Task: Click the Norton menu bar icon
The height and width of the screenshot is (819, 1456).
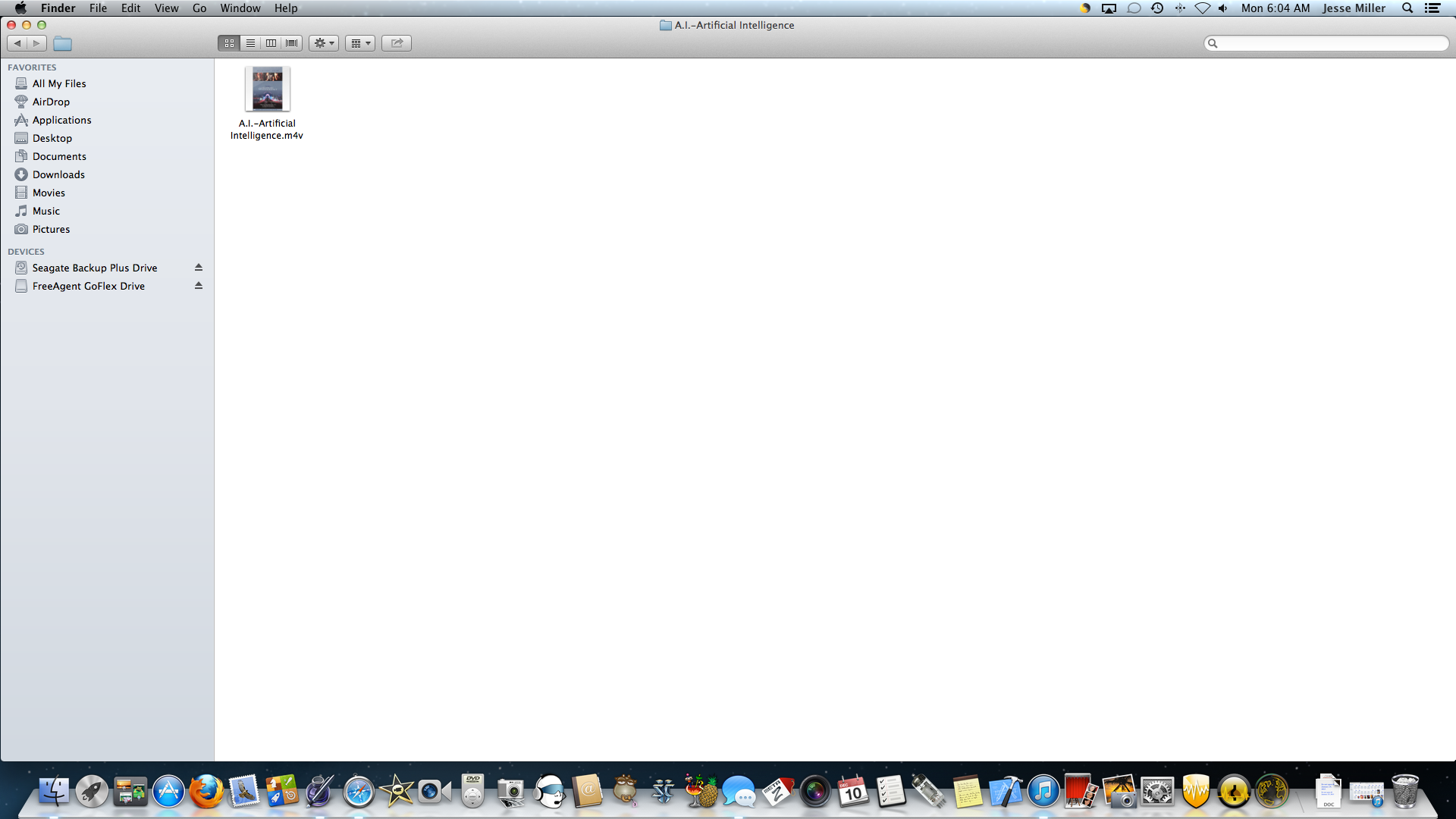Action: click(x=1085, y=8)
